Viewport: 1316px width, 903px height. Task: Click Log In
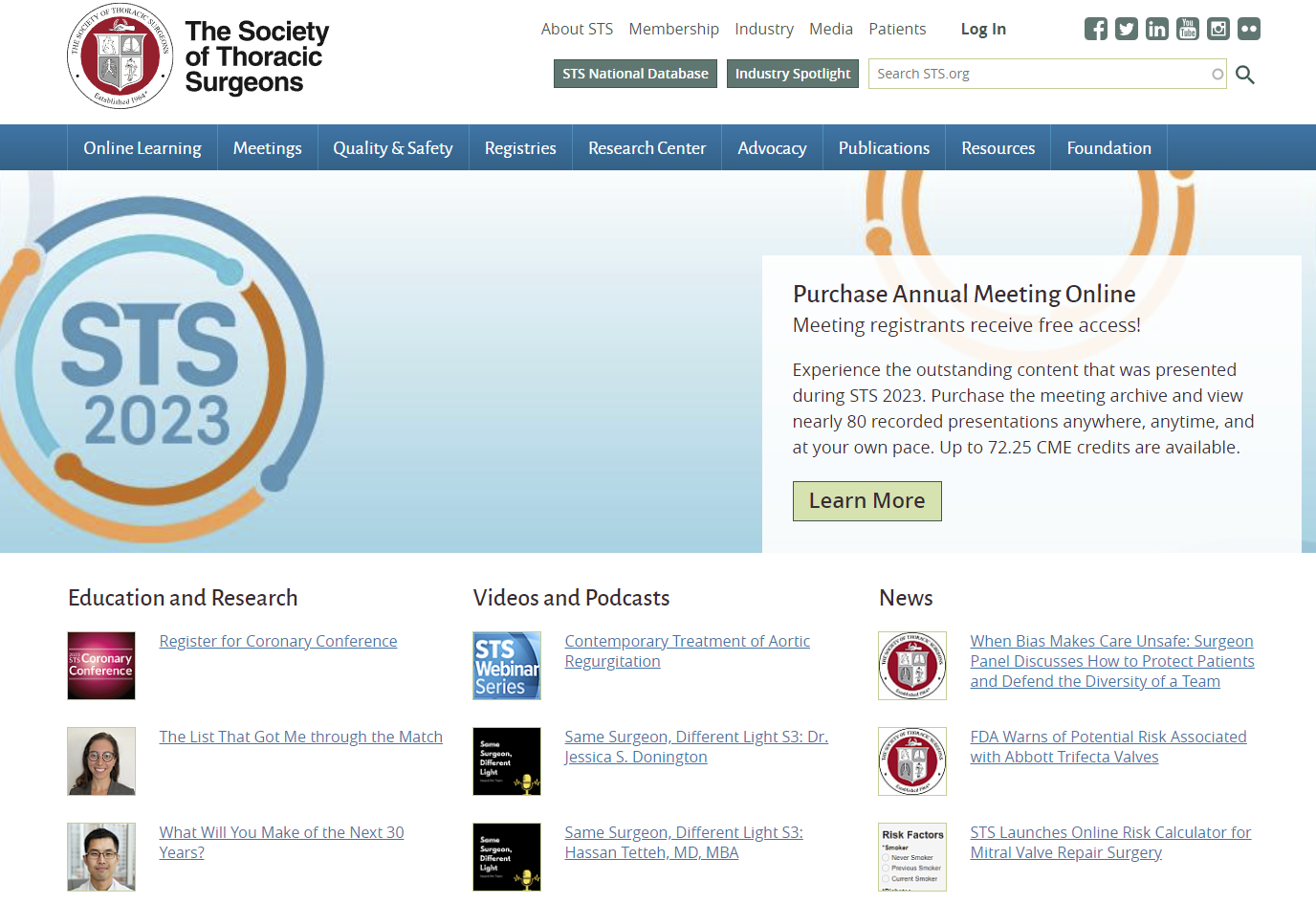click(983, 29)
